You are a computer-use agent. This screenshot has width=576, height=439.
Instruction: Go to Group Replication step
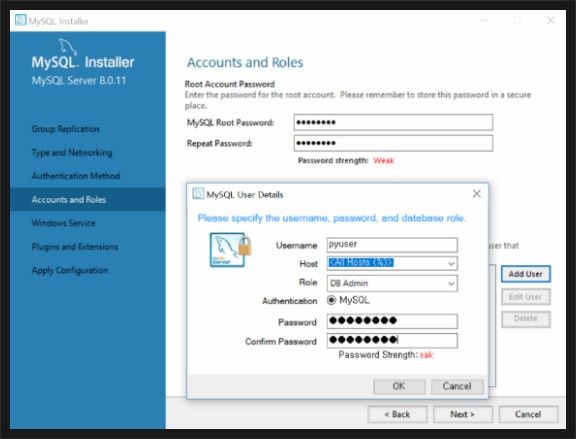pos(65,129)
